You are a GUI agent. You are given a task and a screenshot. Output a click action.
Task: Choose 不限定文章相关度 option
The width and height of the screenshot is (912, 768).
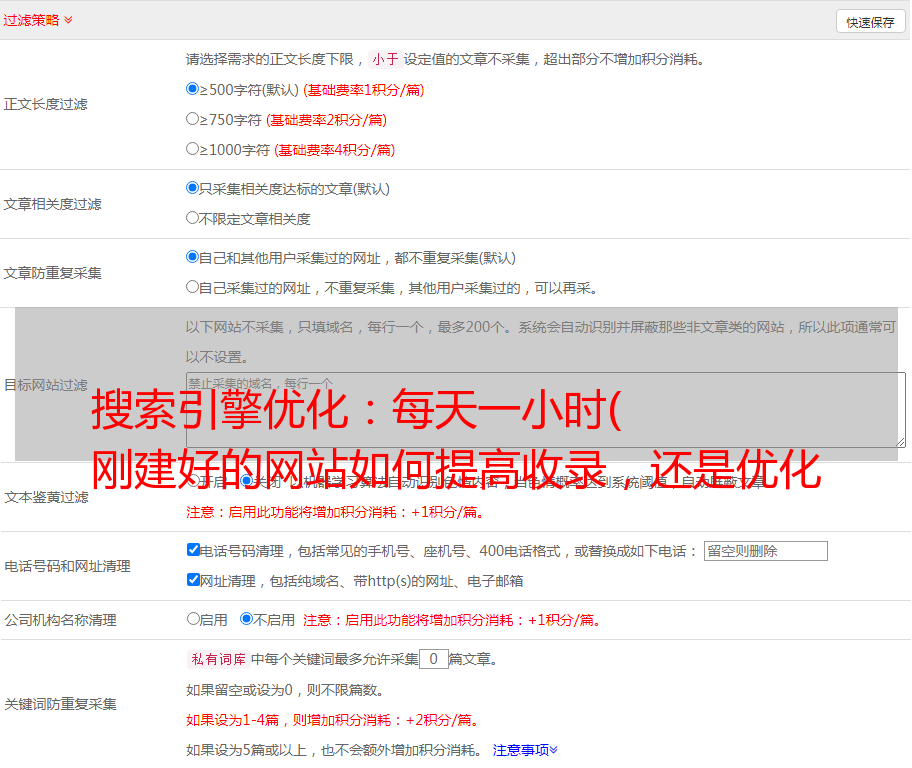click(x=192, y=218)
